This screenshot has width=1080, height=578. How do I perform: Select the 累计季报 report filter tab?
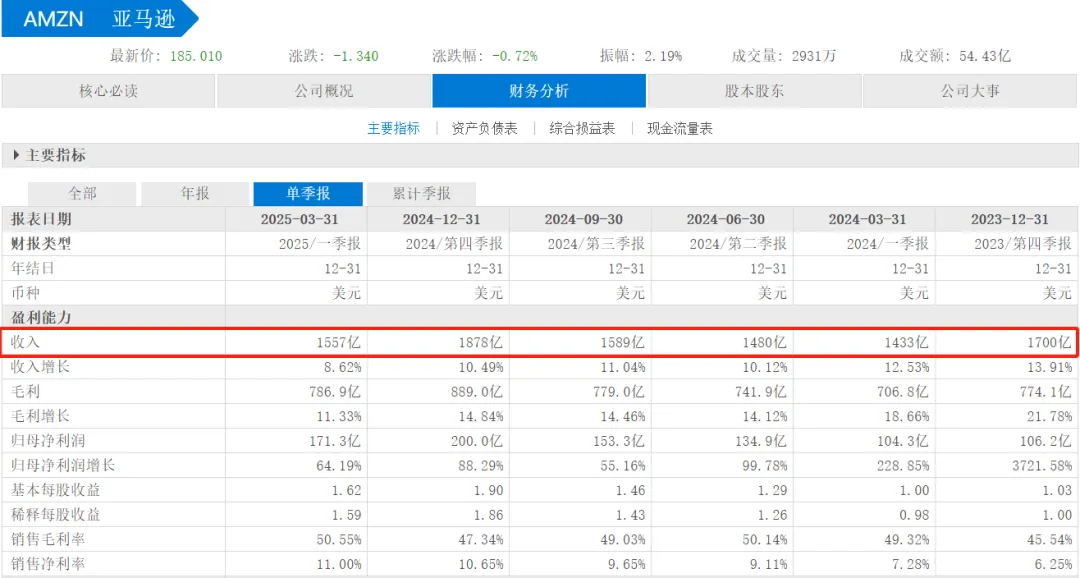pyautogui.click(x=421, y=194)
